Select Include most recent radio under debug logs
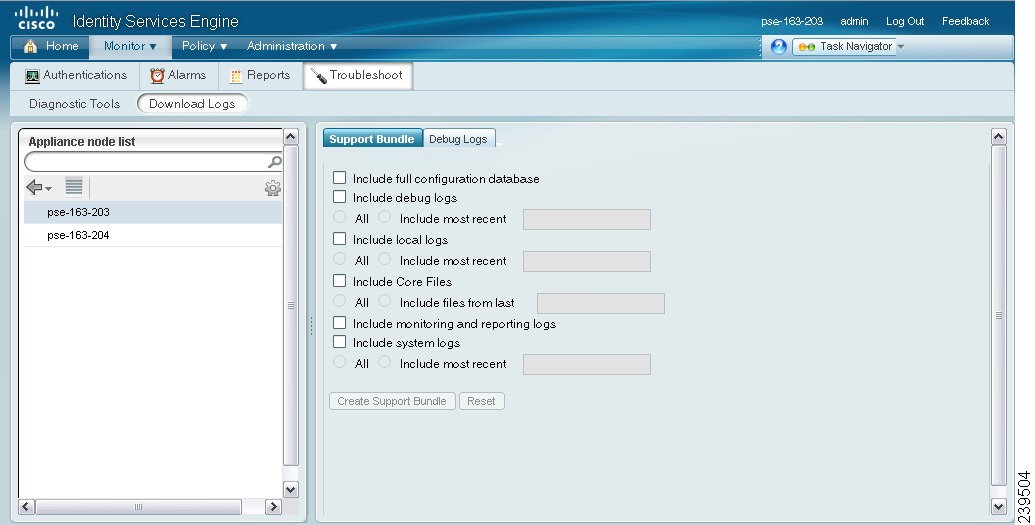The image size is (1035, 525). pyautogui.click(x=385, y=217)
